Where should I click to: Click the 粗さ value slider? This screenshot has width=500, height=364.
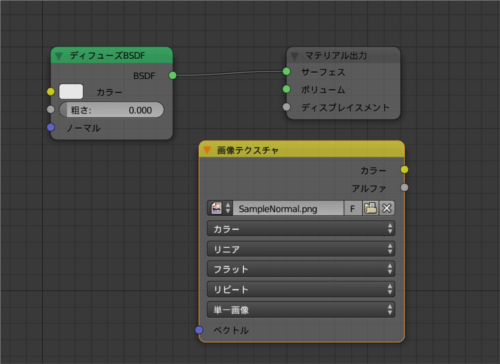coord(112,110)
